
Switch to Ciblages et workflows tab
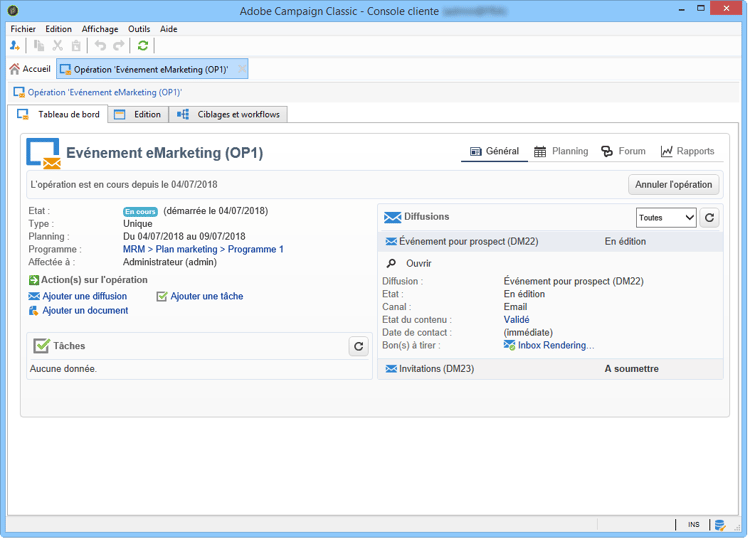[x=229, y=115]
